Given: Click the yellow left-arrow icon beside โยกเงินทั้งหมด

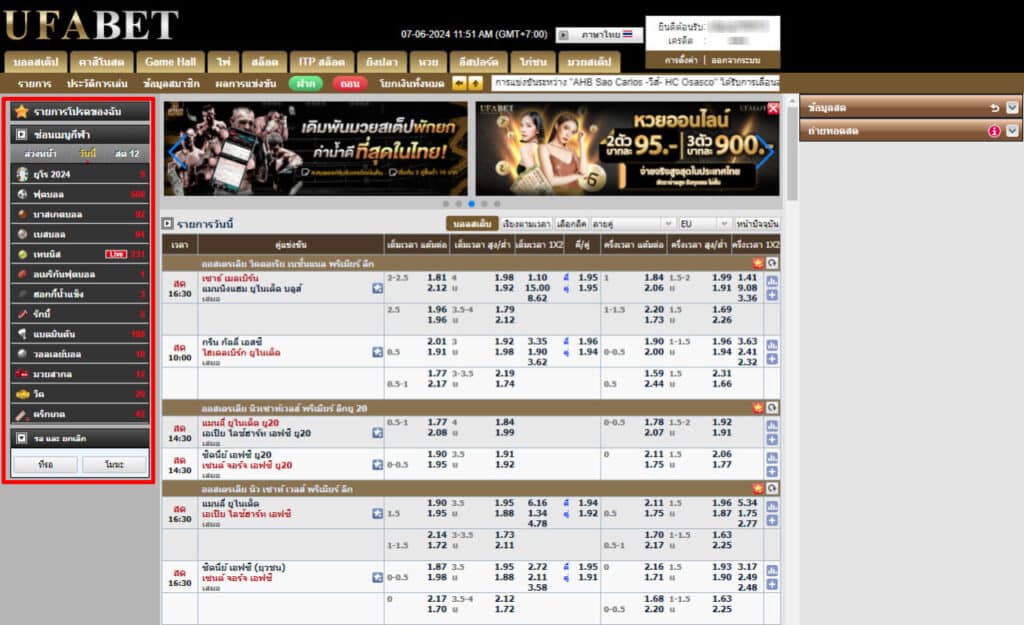Looking at the screenshot, I should click(x=459, y=84).
